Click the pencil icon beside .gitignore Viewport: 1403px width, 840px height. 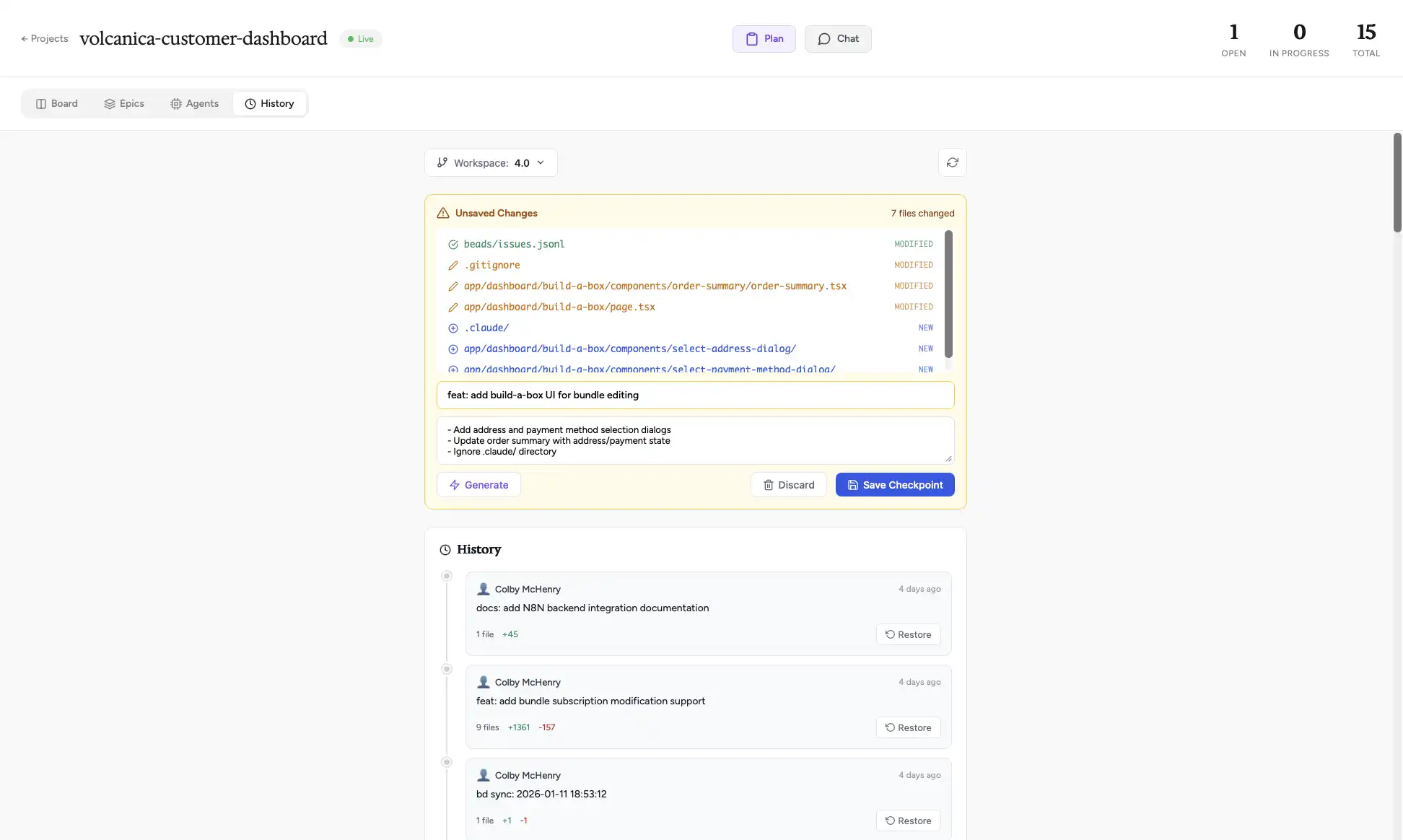tap(453, 265)
